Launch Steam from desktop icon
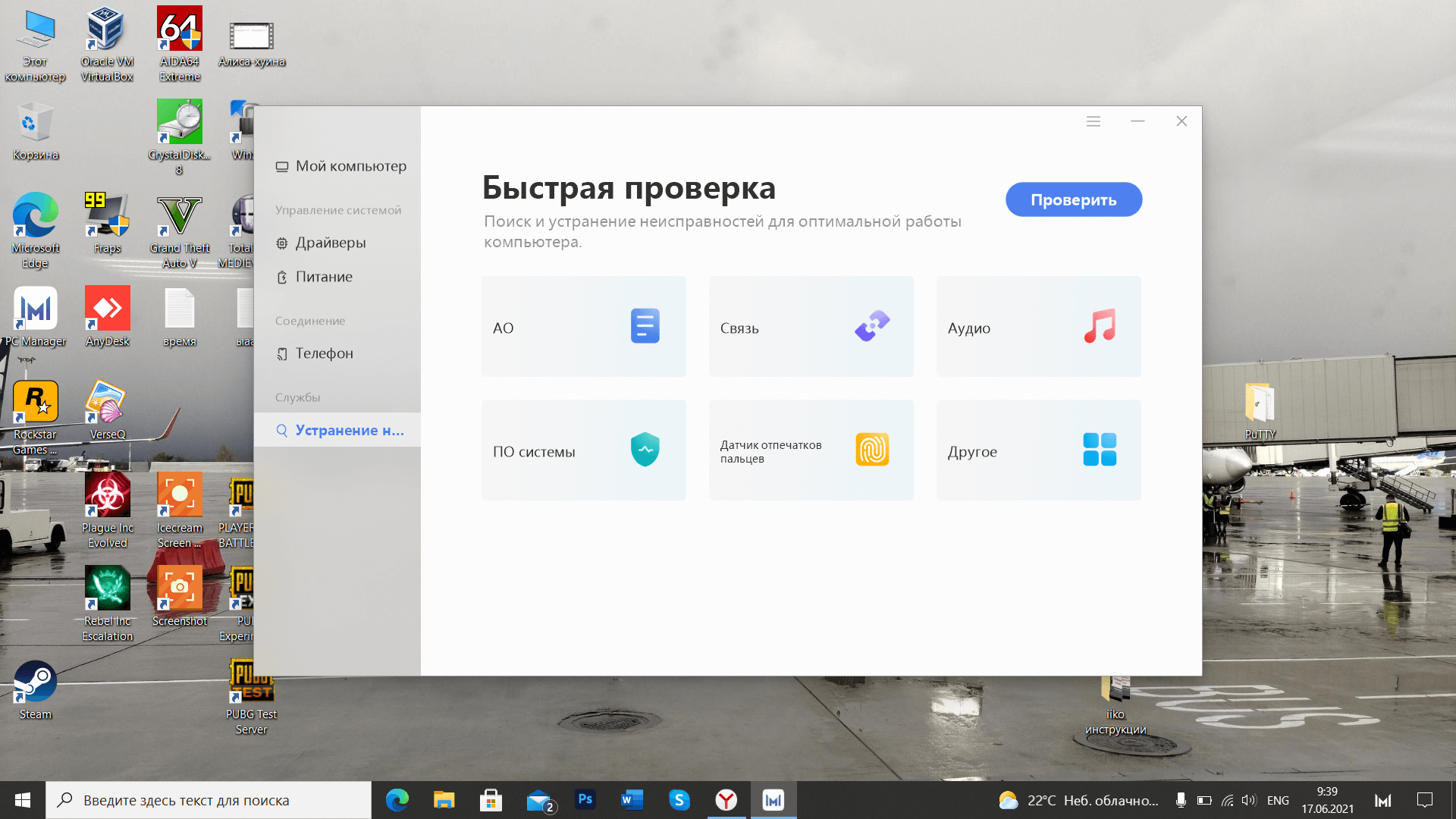Screen dimensions: 1456x819 pos(35,685)
